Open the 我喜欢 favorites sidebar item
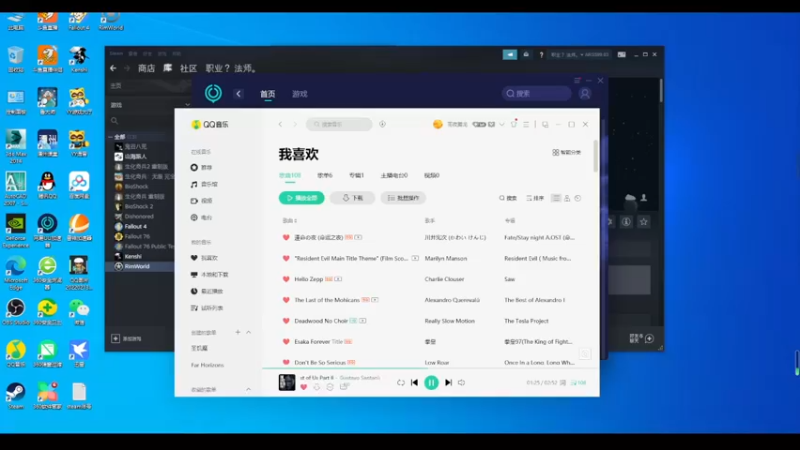800x450 pixels. pos(204,258)
